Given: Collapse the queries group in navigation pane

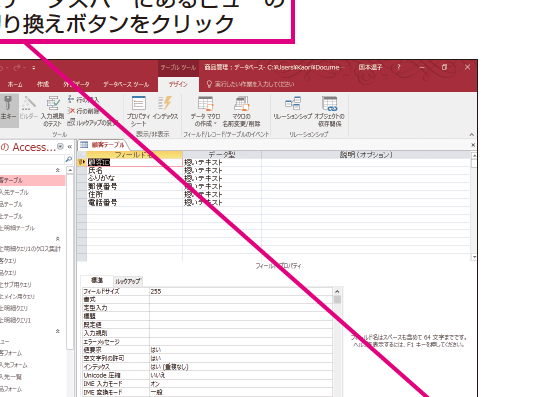Looking at the screenshot, I should [x=58, y=239].
